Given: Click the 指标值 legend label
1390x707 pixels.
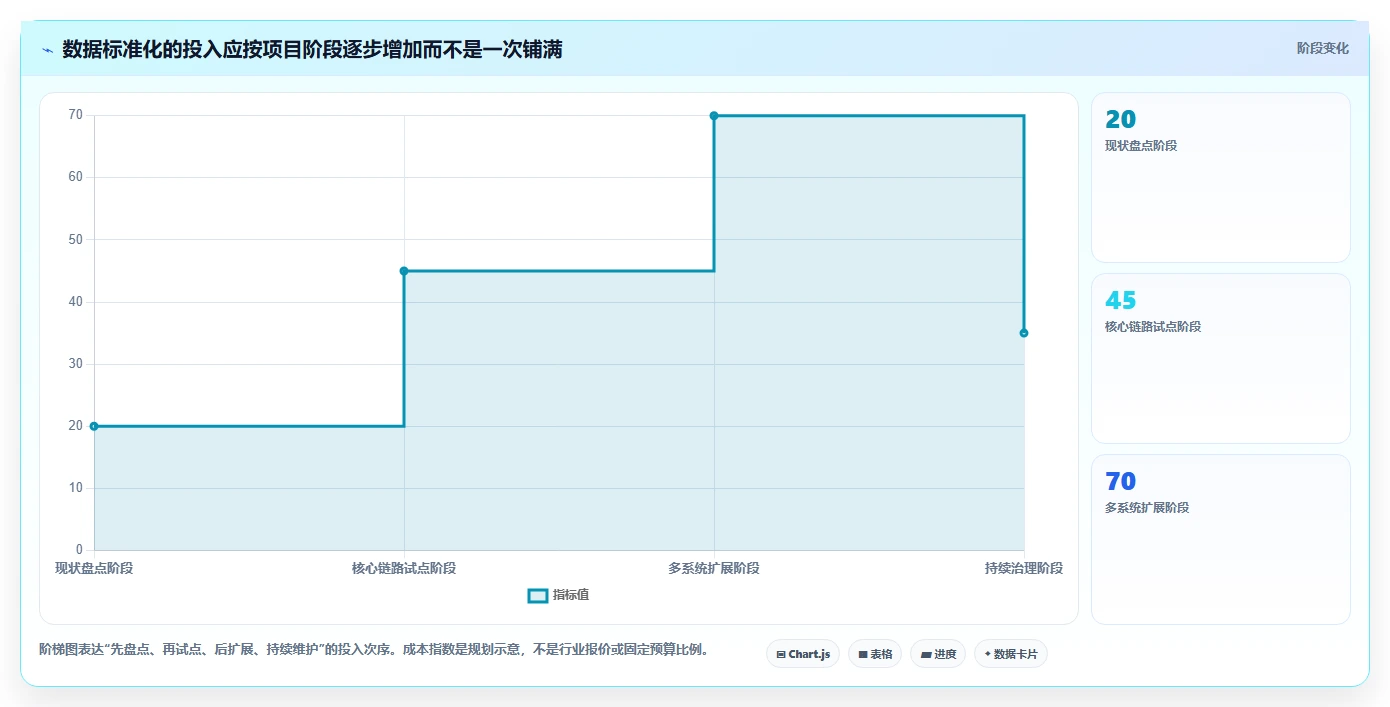Looking at the screenshot, I should click(571, 596).
